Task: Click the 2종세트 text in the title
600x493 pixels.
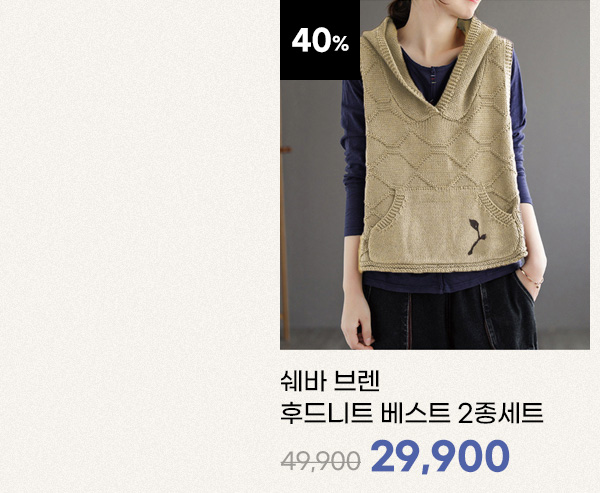Action: [501, 413]
